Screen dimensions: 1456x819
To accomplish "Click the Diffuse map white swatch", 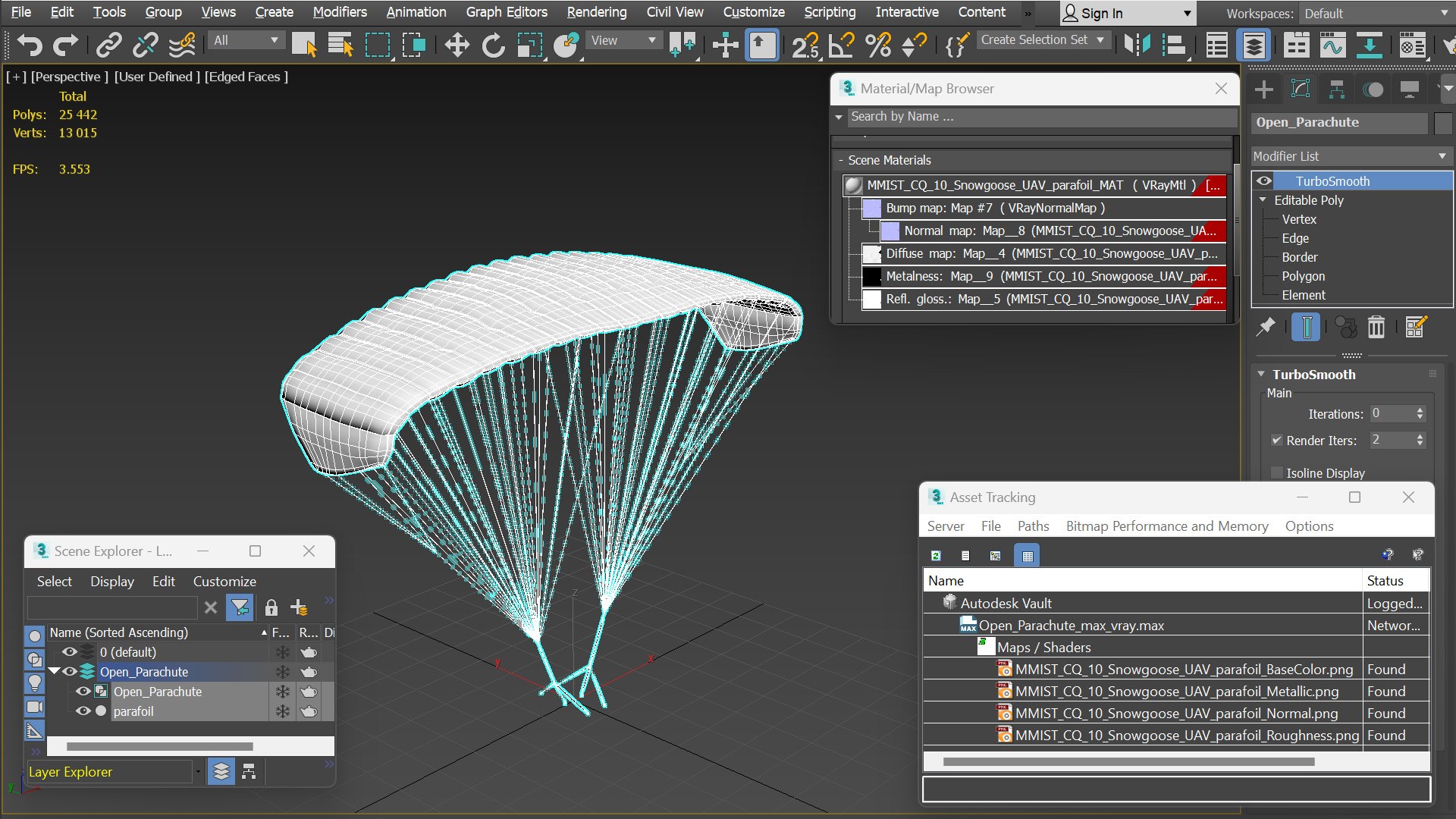I will pos(872,253).
